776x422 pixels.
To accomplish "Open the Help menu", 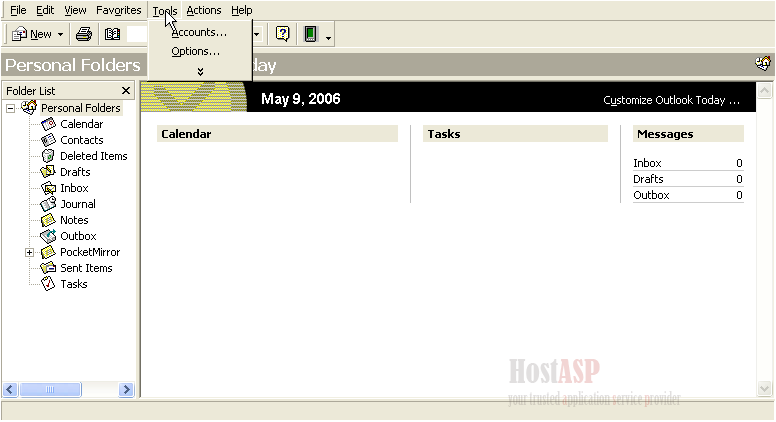I will pyautogui.click(x=242, y=10).
